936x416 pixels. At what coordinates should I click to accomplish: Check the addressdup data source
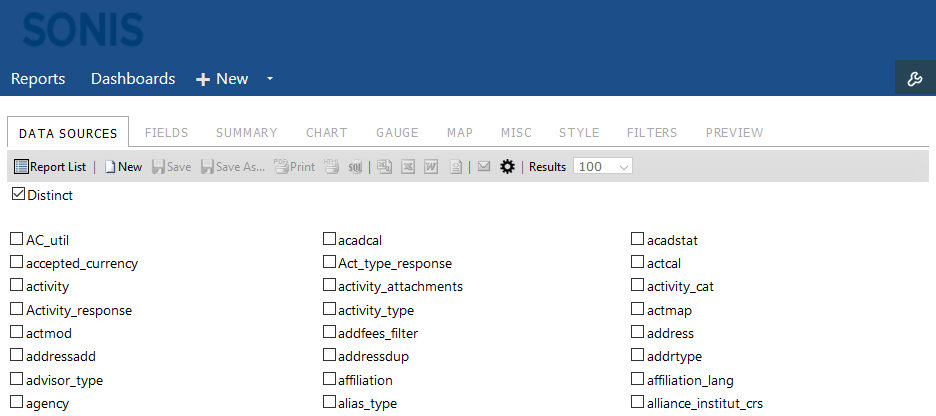tap(330, 355)
